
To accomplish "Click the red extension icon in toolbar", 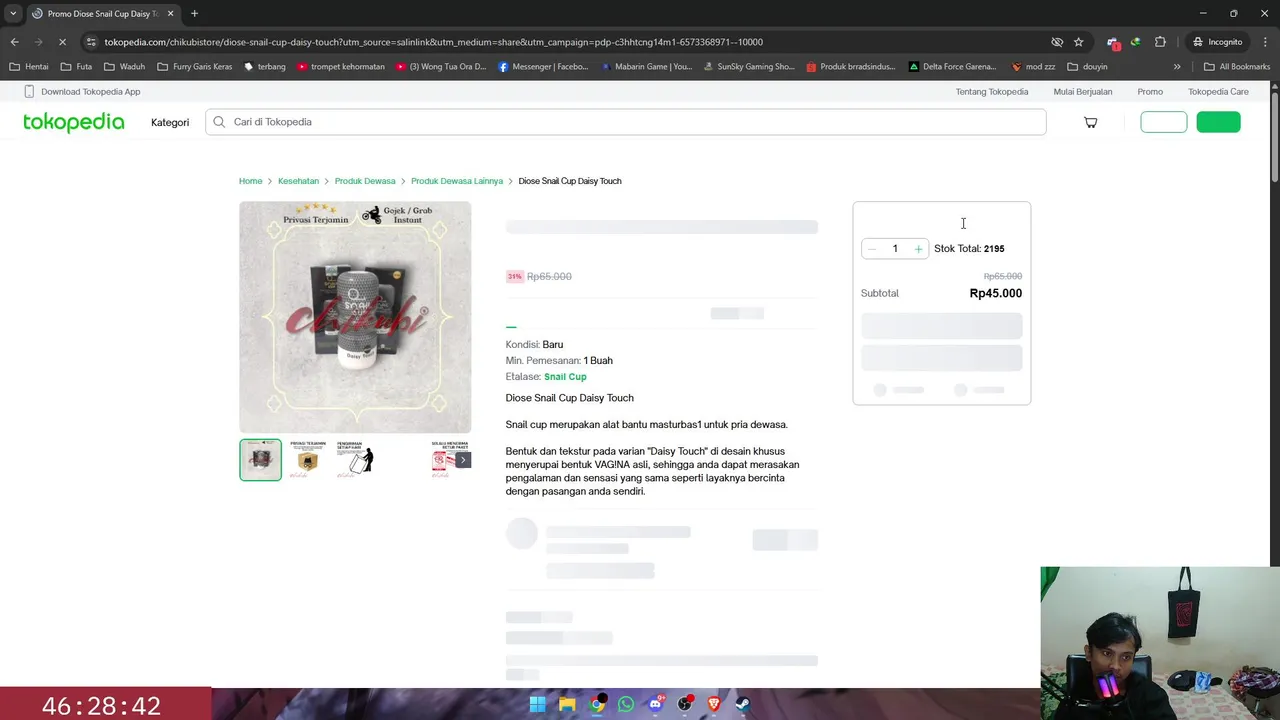I will click(x=1113, y=42).
